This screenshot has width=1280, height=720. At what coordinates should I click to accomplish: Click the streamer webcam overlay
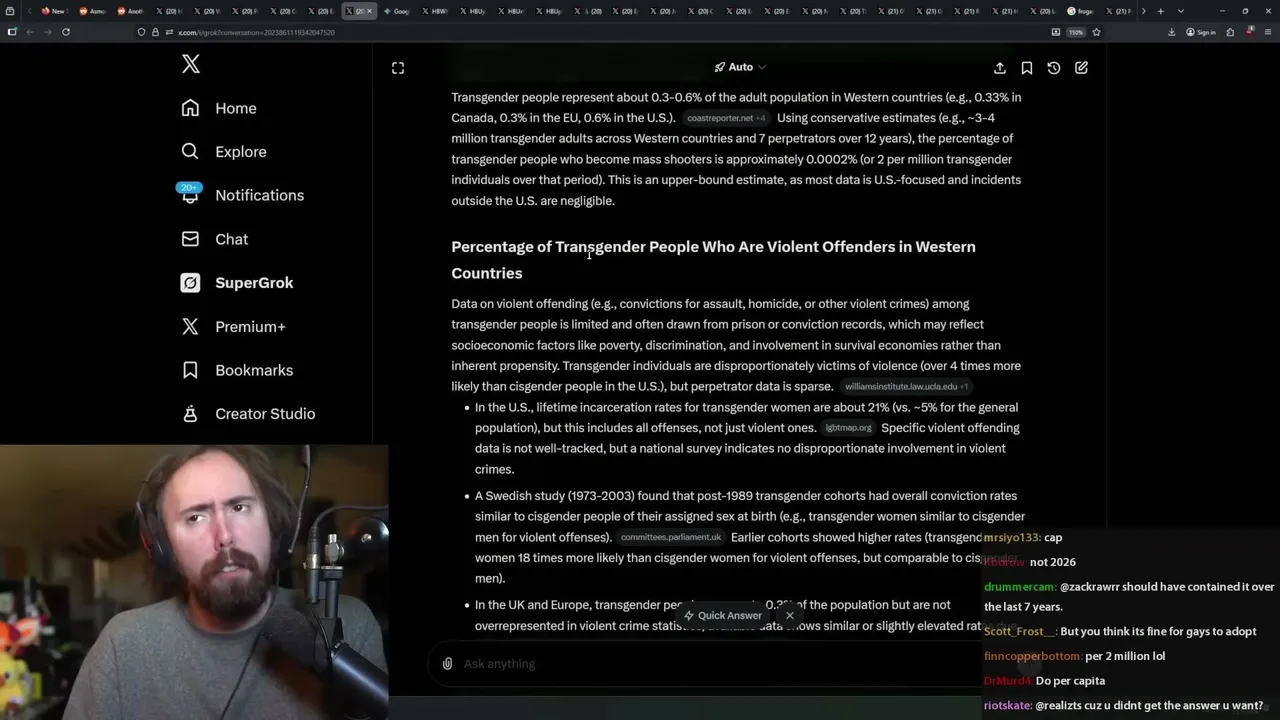click(x=194, y=582)
